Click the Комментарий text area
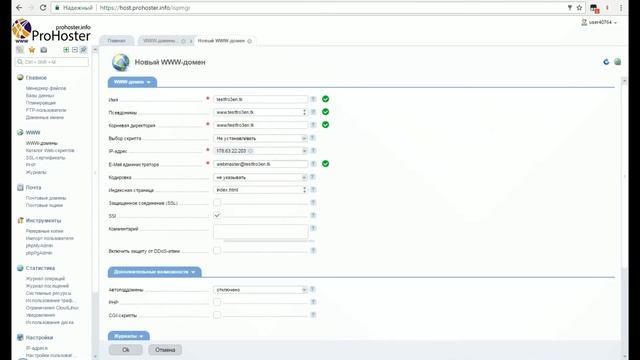This screenshot has width=640, height=360. 260,231
